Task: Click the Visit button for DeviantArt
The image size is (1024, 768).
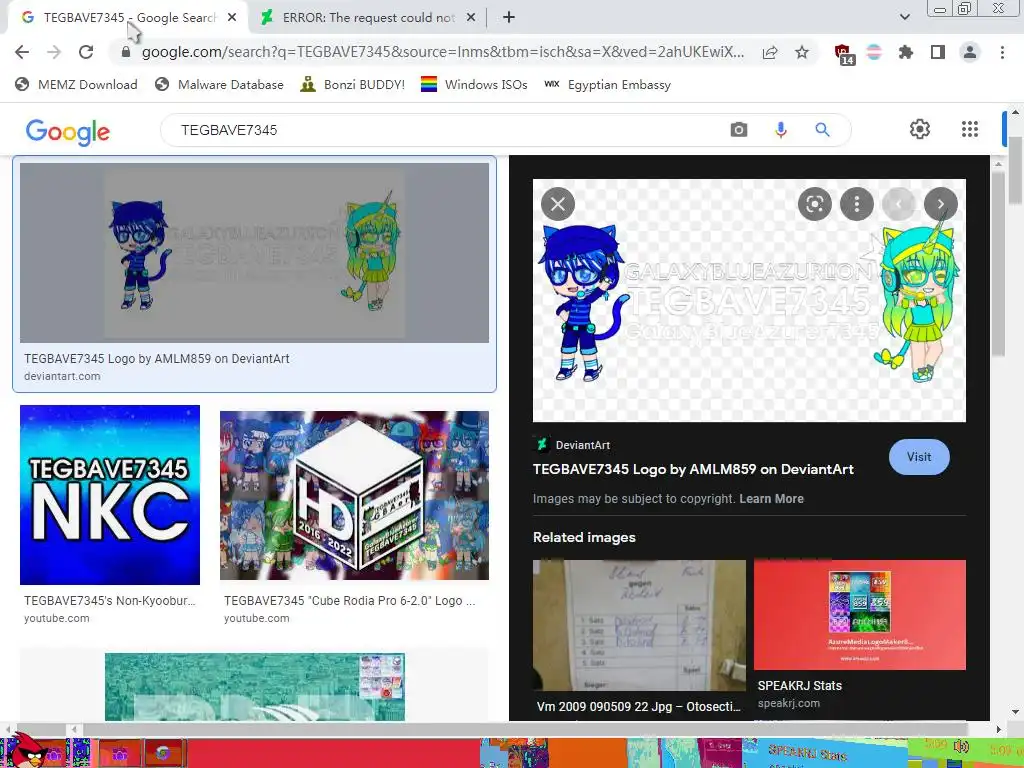Action: pos(919,457)
